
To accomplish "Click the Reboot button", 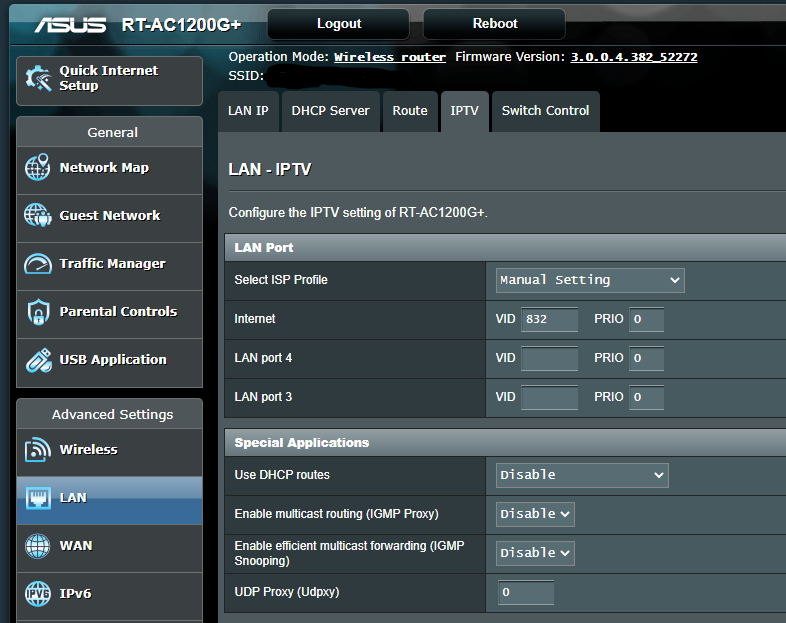I will (495, 24).
